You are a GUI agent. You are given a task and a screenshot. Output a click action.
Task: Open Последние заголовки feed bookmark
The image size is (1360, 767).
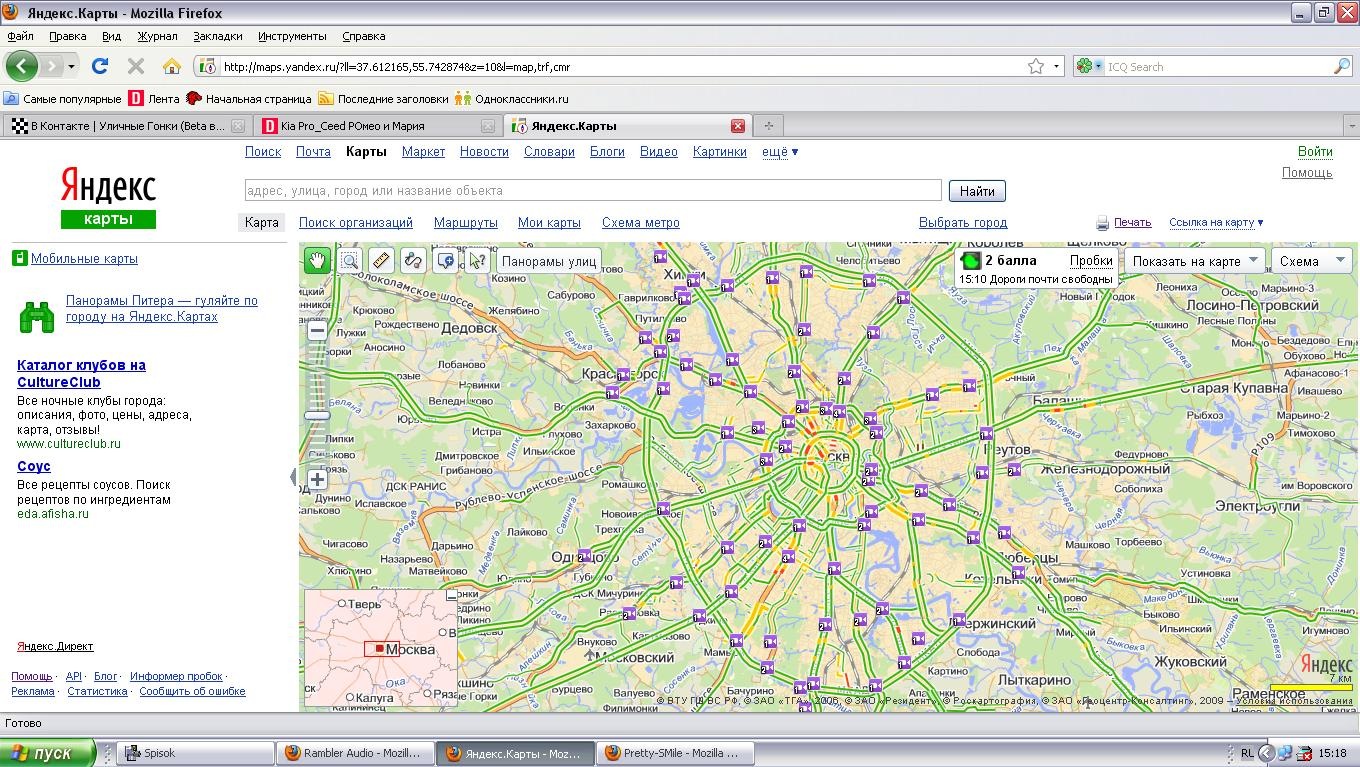click(x=383, y=99)
